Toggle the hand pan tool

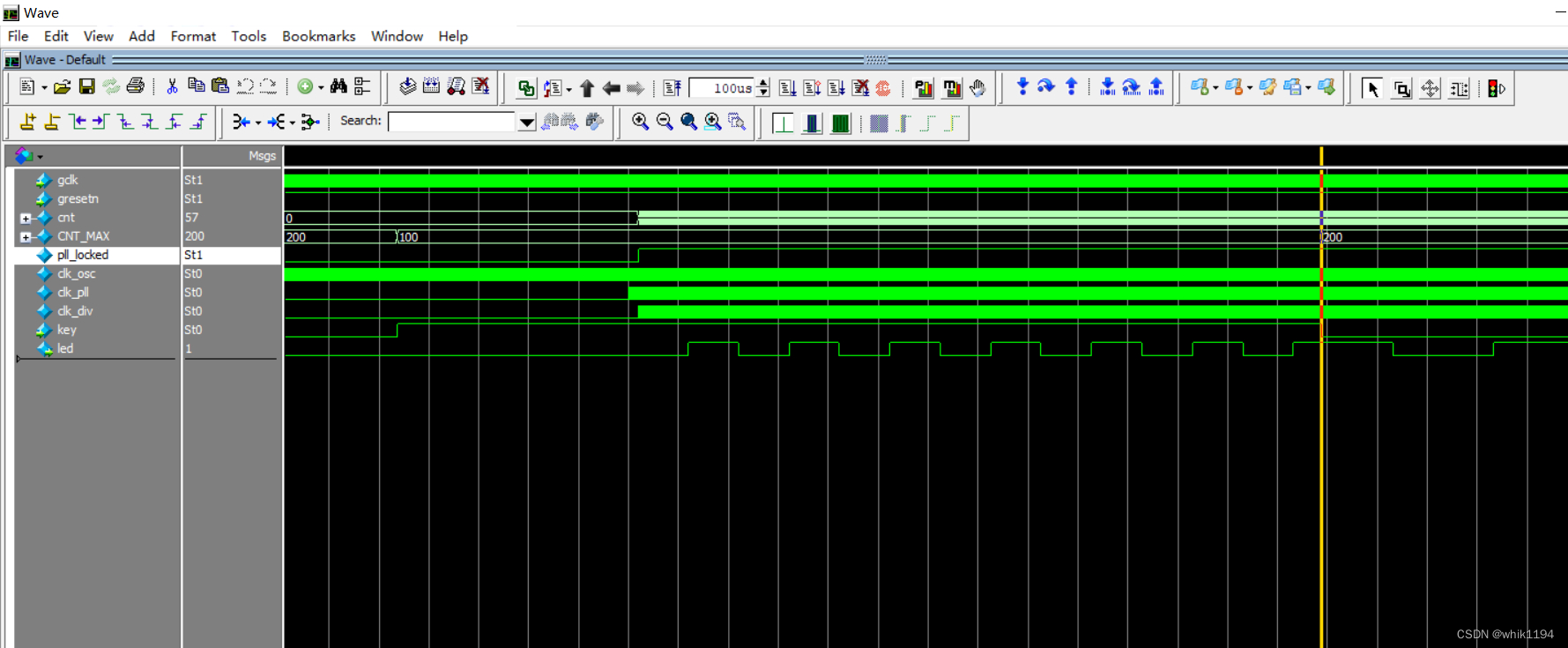(x=977, y=88)
